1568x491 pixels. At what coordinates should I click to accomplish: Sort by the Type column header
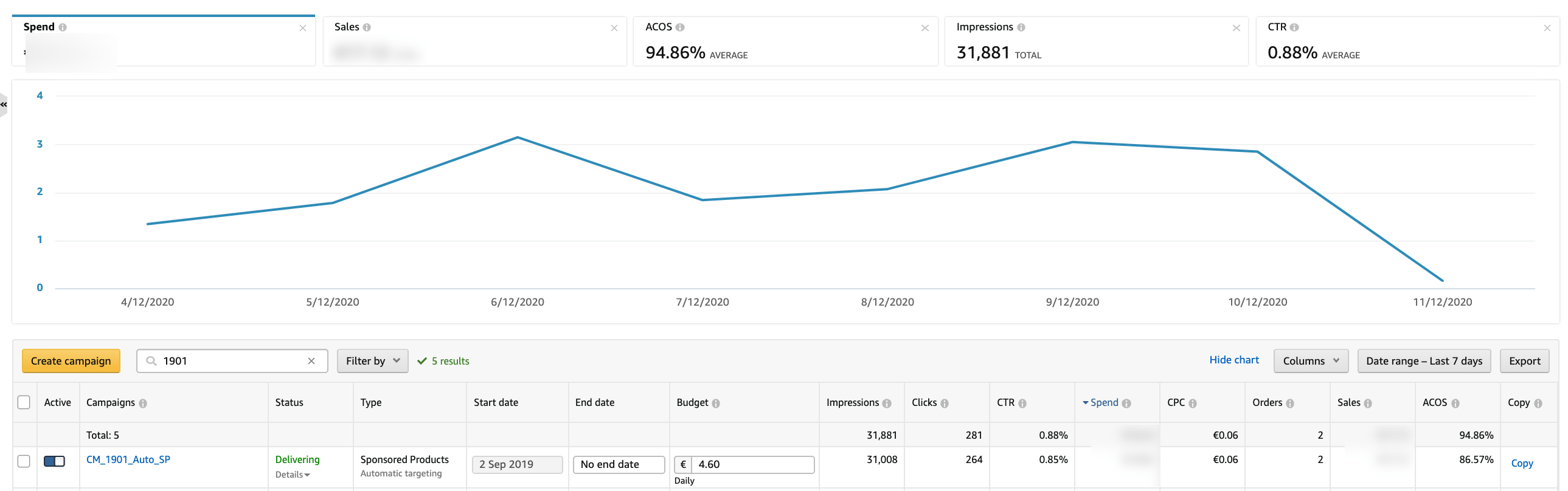pyautogui.click(x=370, y=403)
